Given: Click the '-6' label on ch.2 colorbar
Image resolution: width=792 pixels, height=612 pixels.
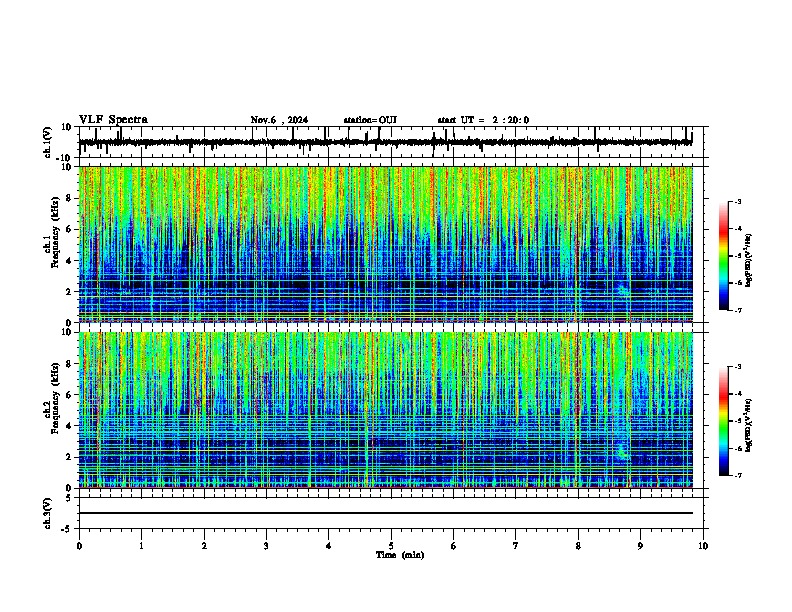Looking at the screenshot, I should coord(738,448).
